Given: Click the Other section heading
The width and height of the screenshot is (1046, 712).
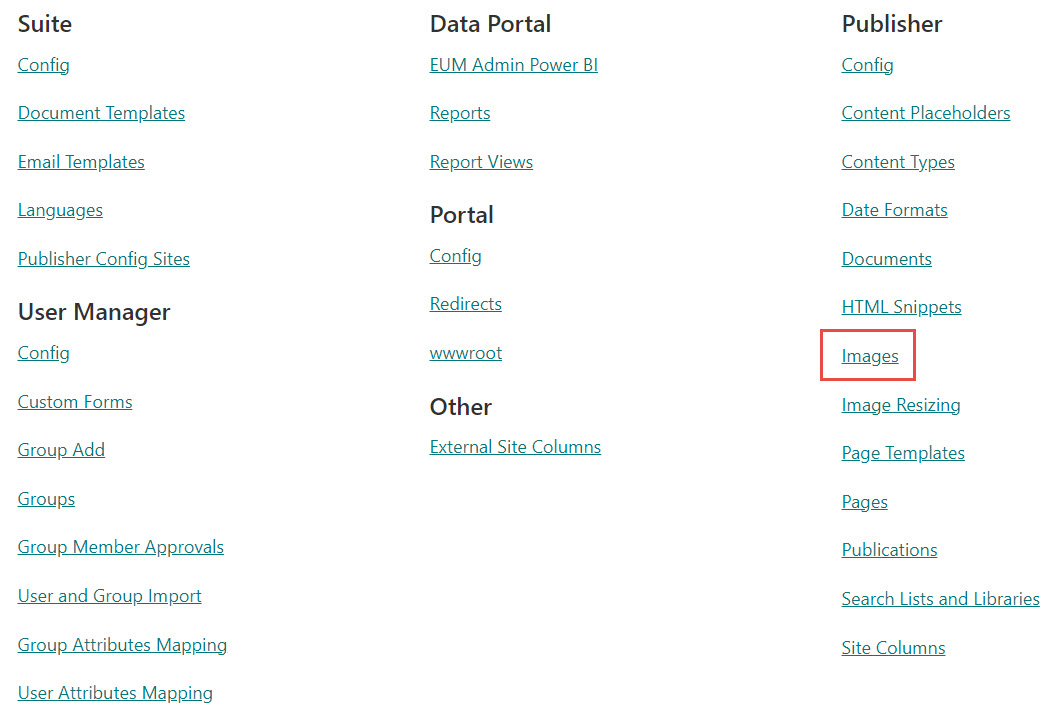Looking at the screenshot, I should point(461,406).
